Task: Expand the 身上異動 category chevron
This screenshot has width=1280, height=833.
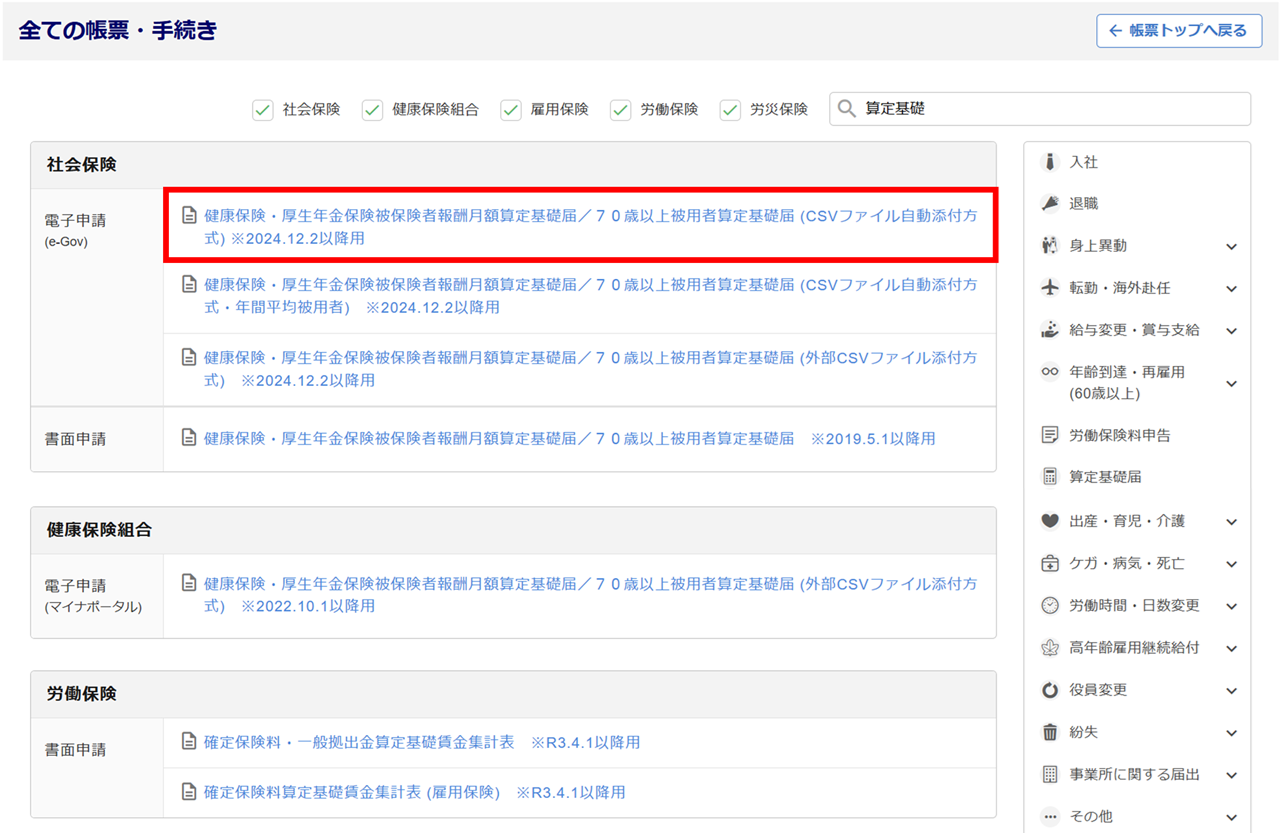Action: (1231, 247)
